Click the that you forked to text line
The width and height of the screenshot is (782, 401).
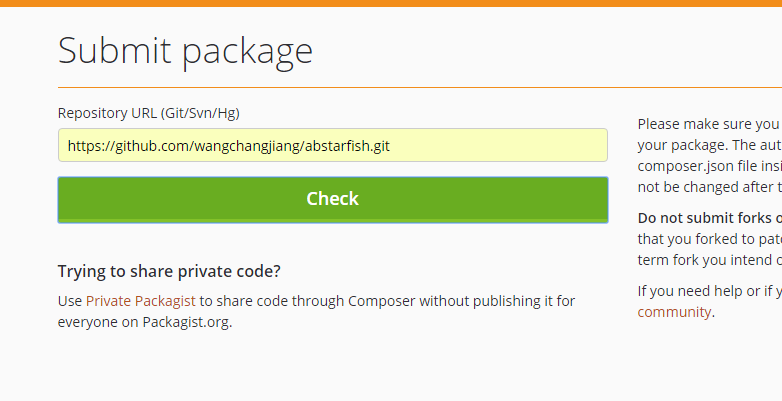pyautogui.click(x=709, y=239)
